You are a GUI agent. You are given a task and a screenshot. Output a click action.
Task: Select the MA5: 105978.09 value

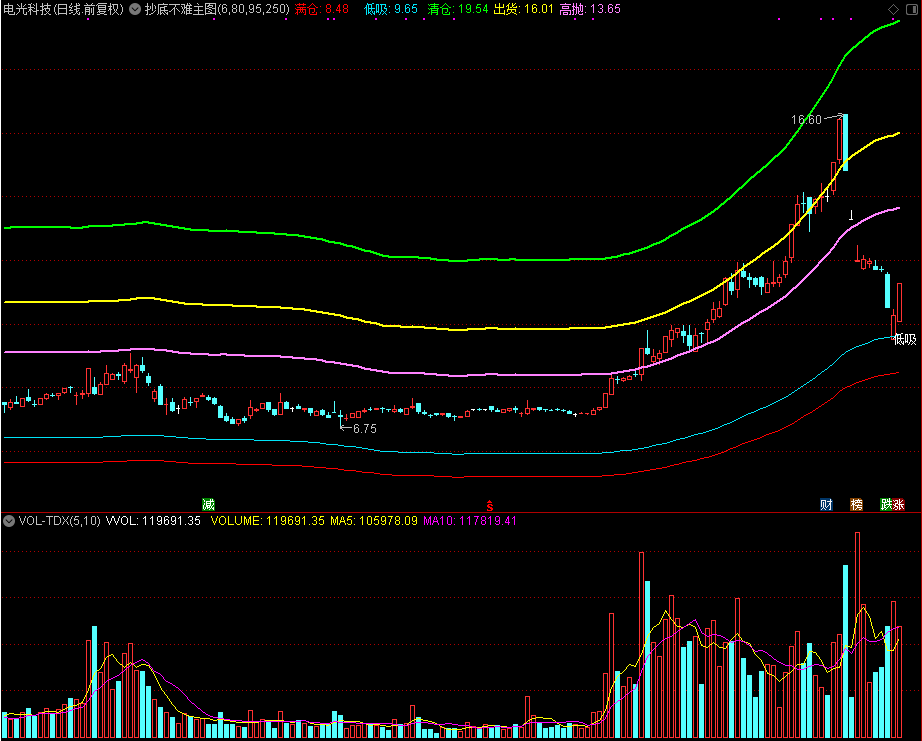[x=374, y=521]
